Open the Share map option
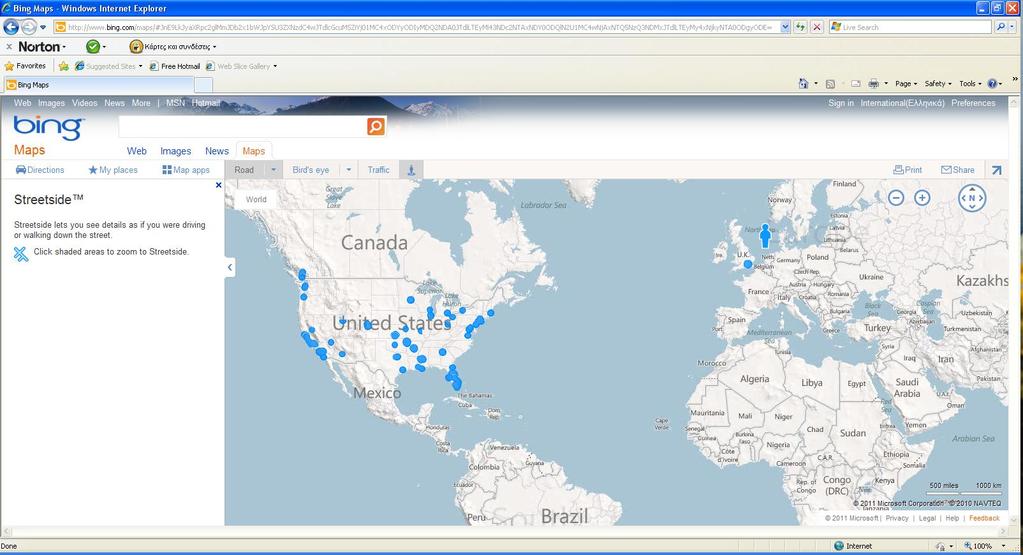The height and width of the screenshot is (555, 1023). pyautogui.click(x=957, y=170)
